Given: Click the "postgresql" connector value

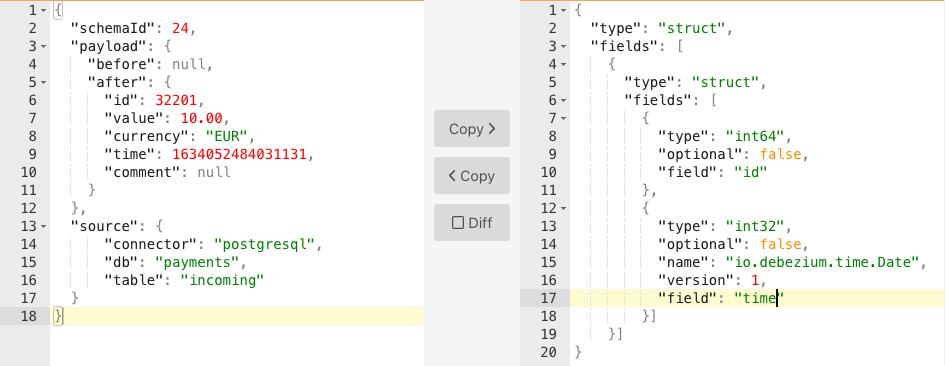Looking at the screenshot, I should pyautogui.click(x=265, y=244).
